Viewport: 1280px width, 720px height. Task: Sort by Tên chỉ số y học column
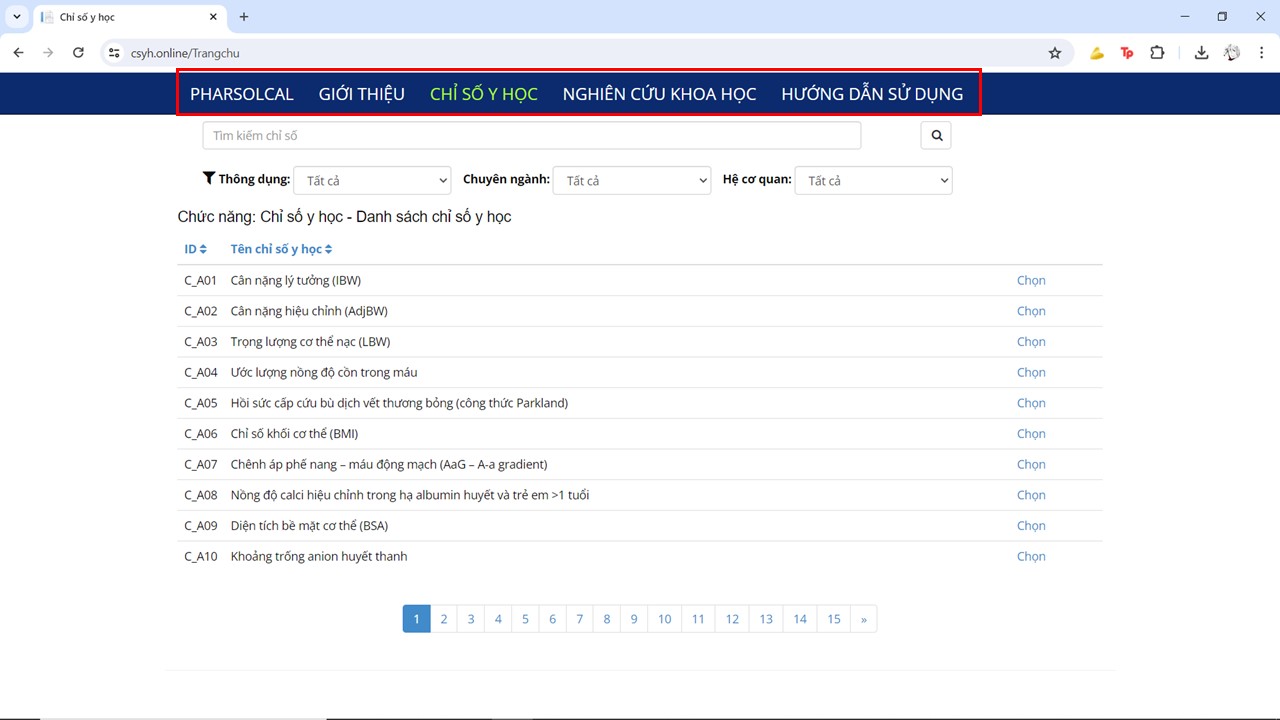(x=281, y=249)
